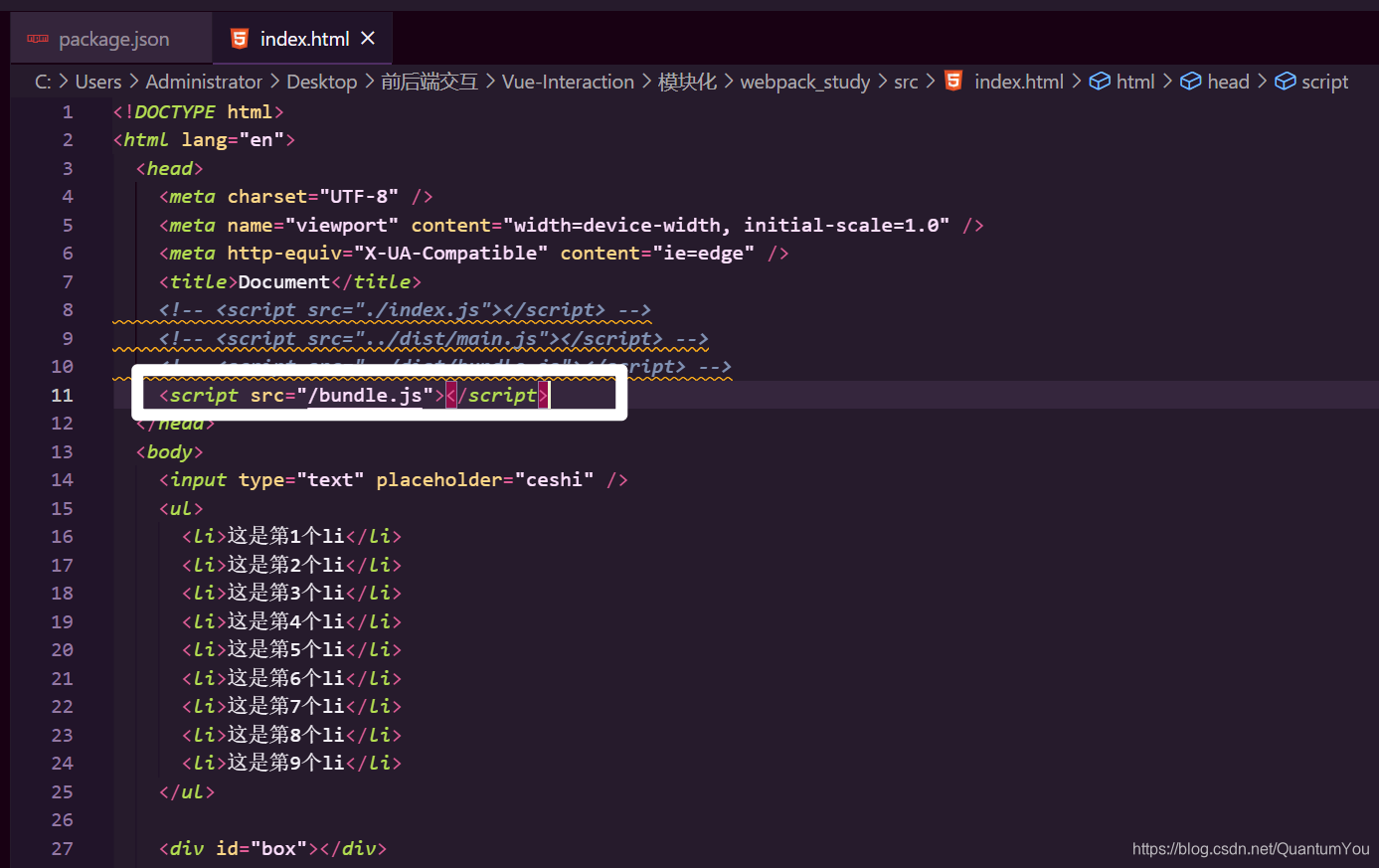Click the opening ul tag on line 15
Viewport: 1379px width, 868px height.
click(x=181, y=508)
